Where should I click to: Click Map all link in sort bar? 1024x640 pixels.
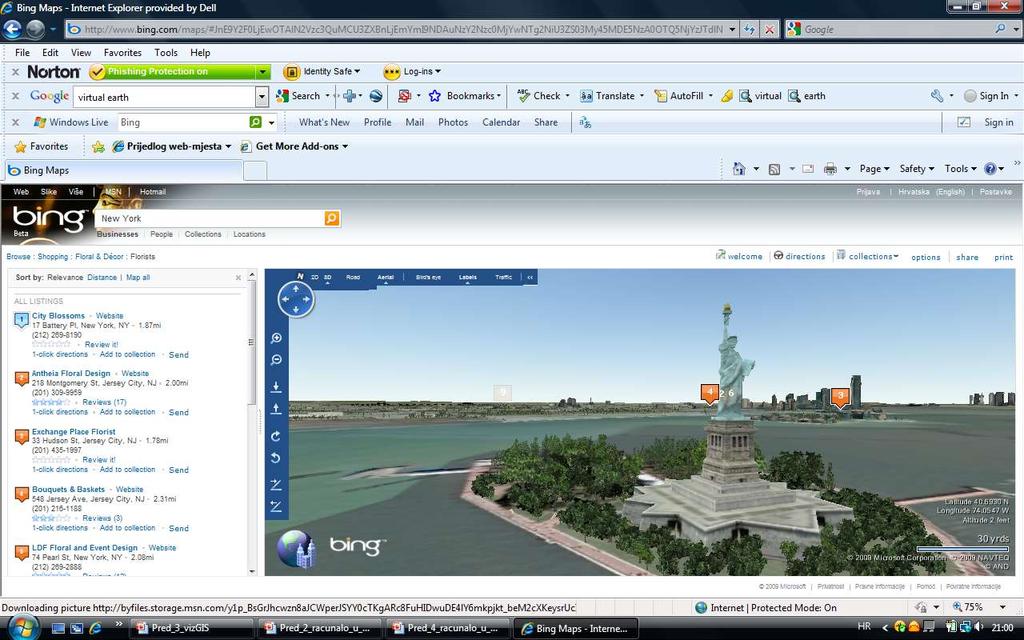pyautogui.click(x=138, y=278)
